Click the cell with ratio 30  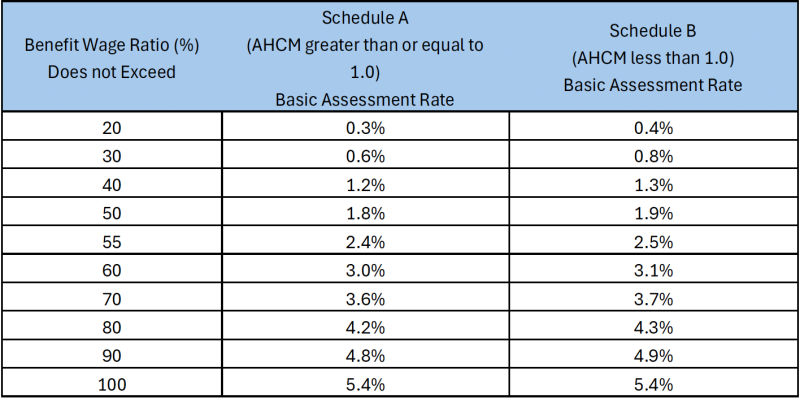pos(112,155)
